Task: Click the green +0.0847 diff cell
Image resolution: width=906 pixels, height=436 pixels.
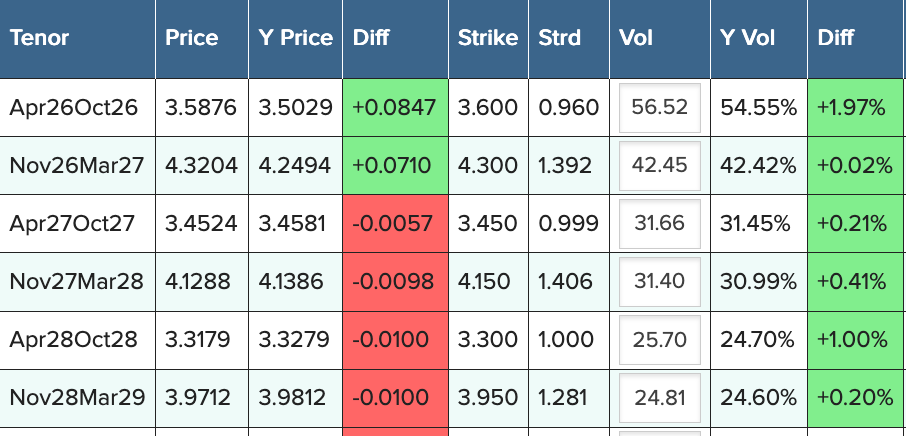Action: point(394,107)
